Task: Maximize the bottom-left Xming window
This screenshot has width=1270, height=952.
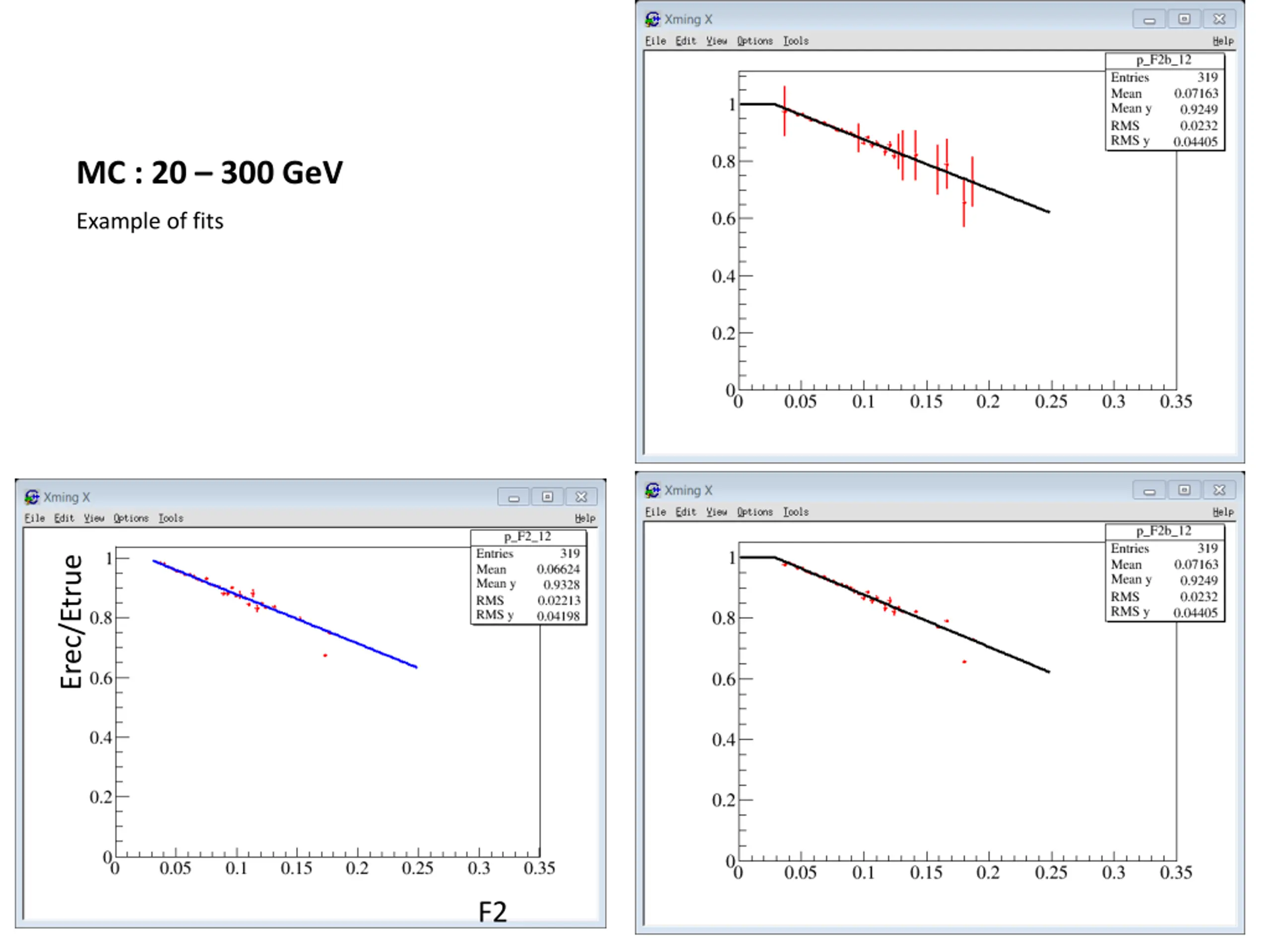Action: [548, 496]
